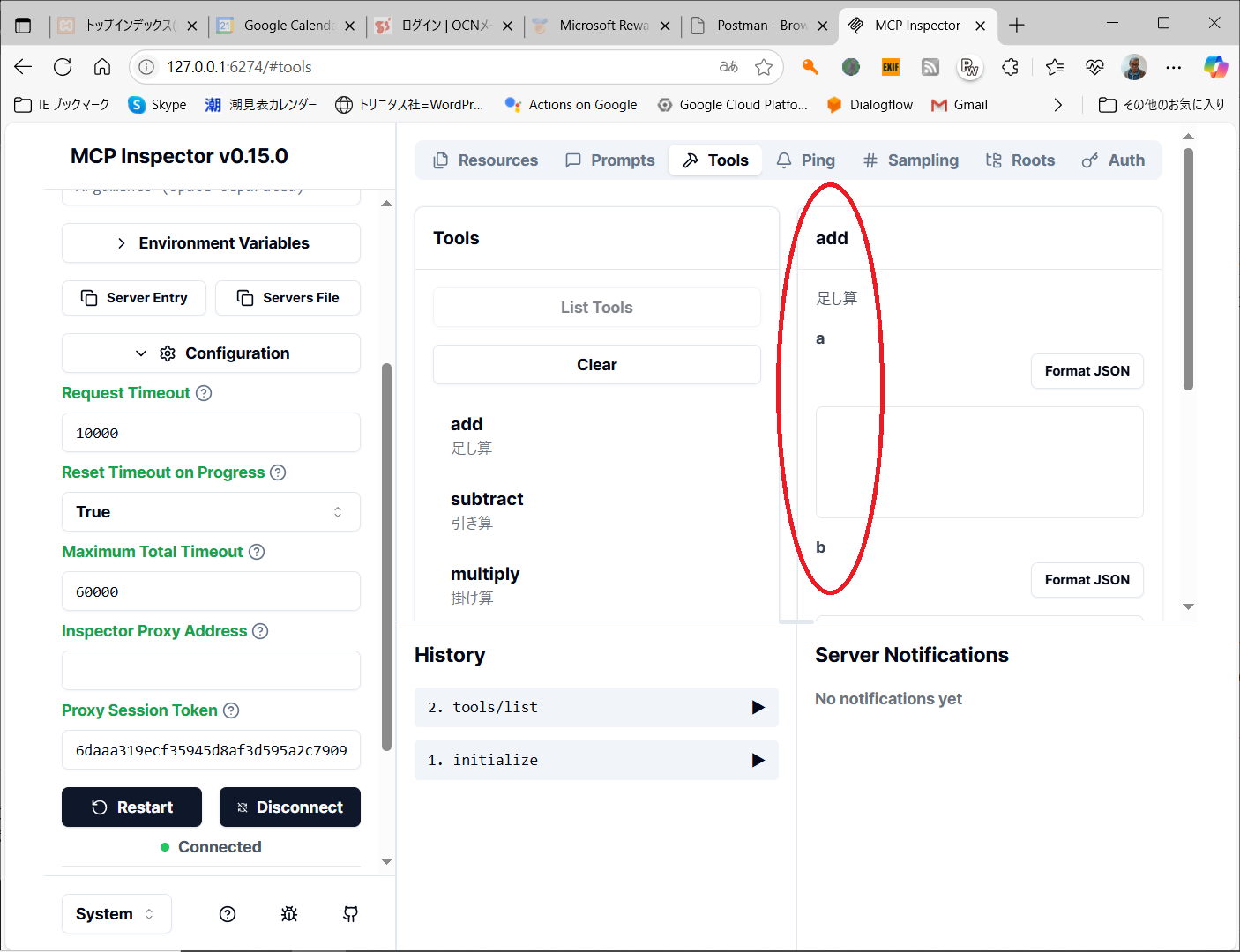Open the help question-mark icon at sidebar bottom
1240x952 pixels.
pos(228,914)
